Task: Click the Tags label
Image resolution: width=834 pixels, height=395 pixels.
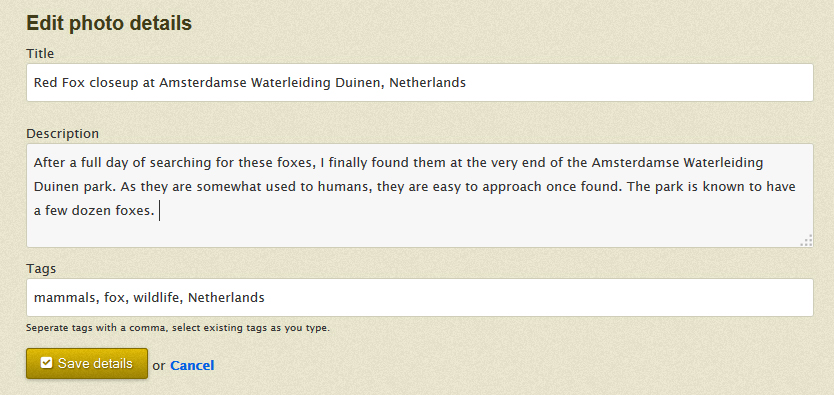Action: (41, 268)
